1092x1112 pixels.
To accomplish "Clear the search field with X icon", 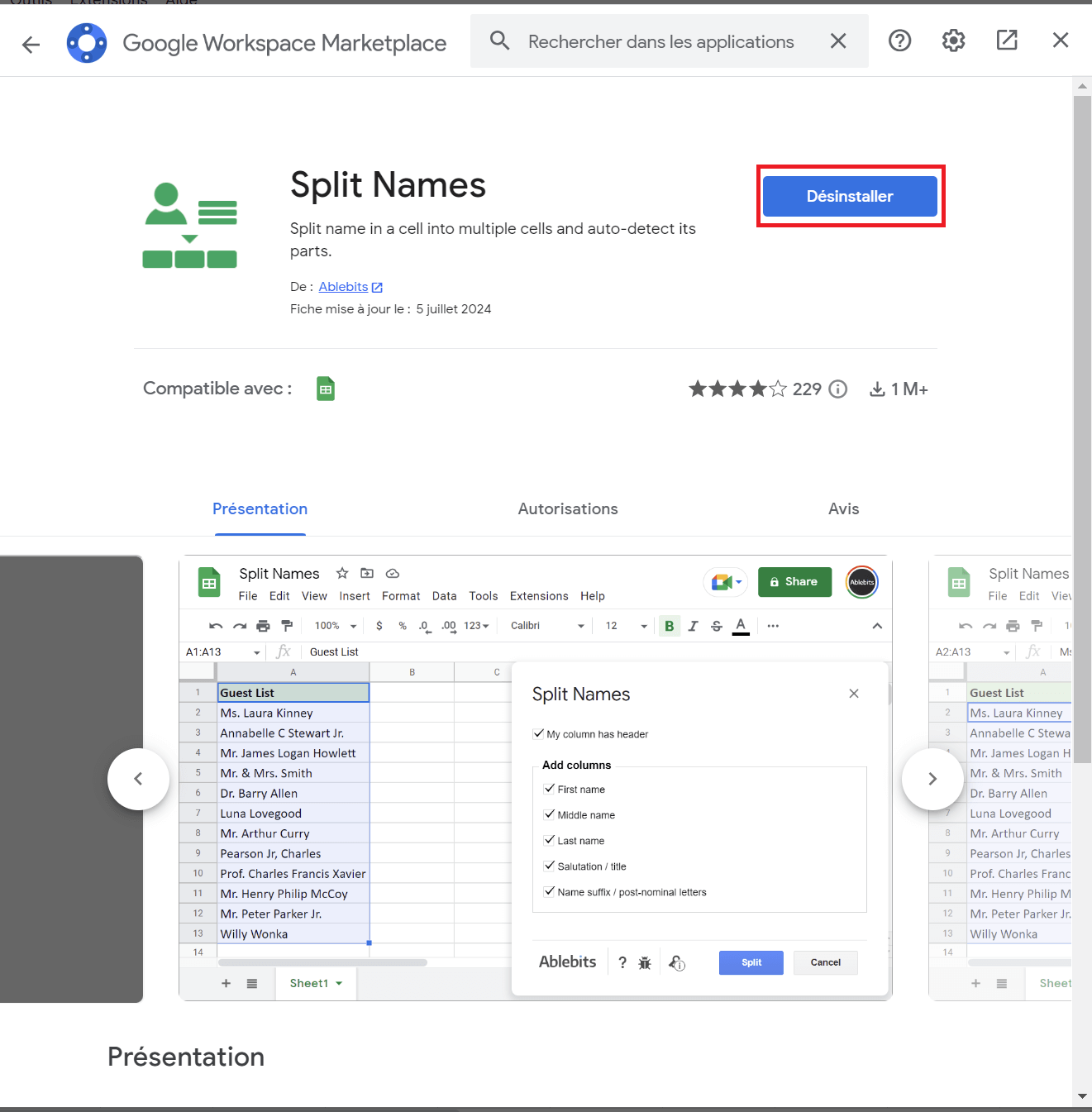I will pos(838,41).
